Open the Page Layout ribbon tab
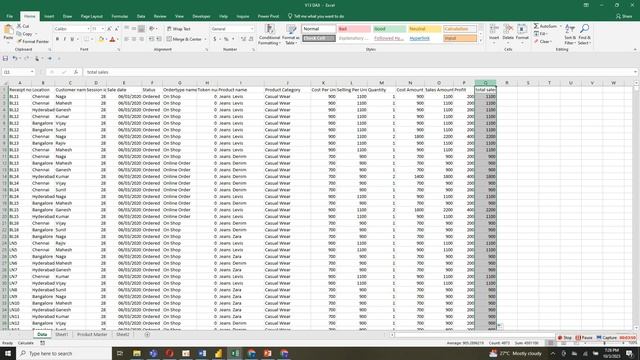Image resolution: width=640 pixels, height=360 pixels. [x=91, y=16]
